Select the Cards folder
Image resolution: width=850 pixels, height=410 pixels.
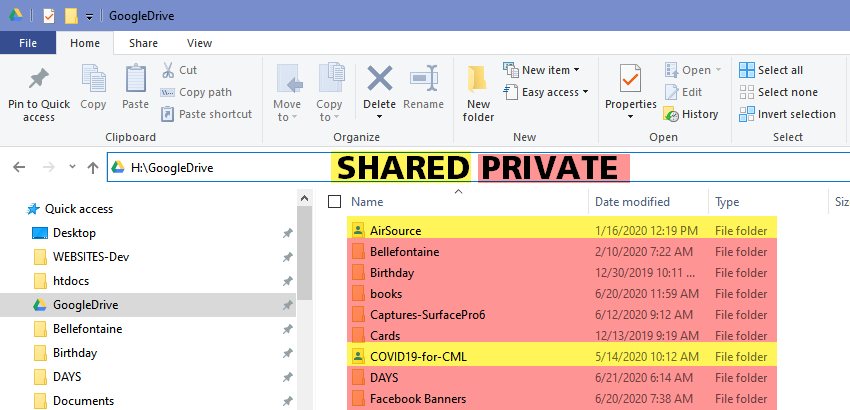point(562,335)
